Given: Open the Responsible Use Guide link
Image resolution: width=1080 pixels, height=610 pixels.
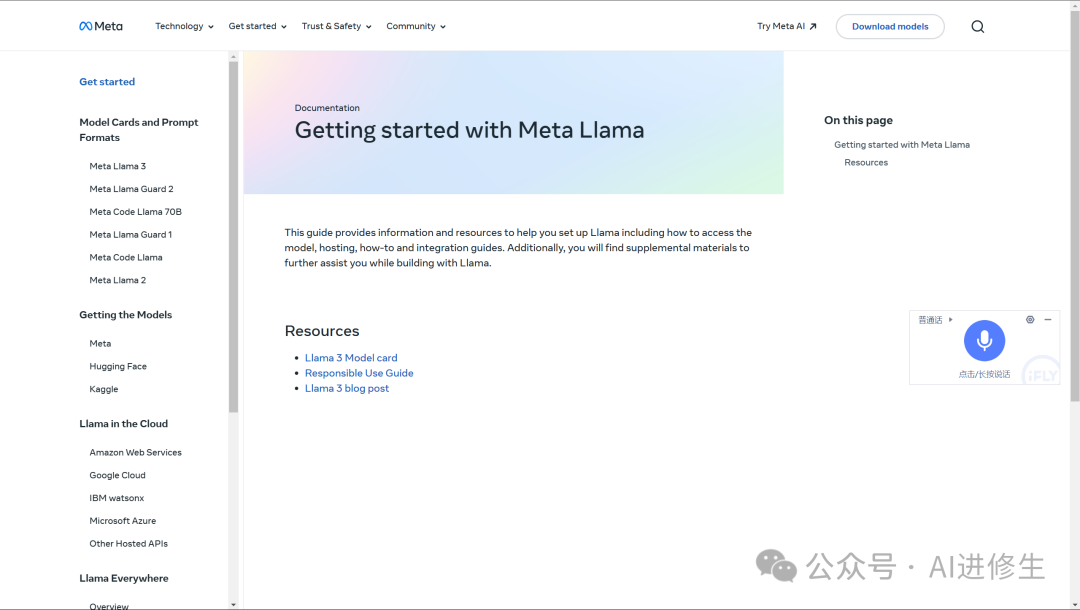Looking at the screenshot, I should point(359,373).
